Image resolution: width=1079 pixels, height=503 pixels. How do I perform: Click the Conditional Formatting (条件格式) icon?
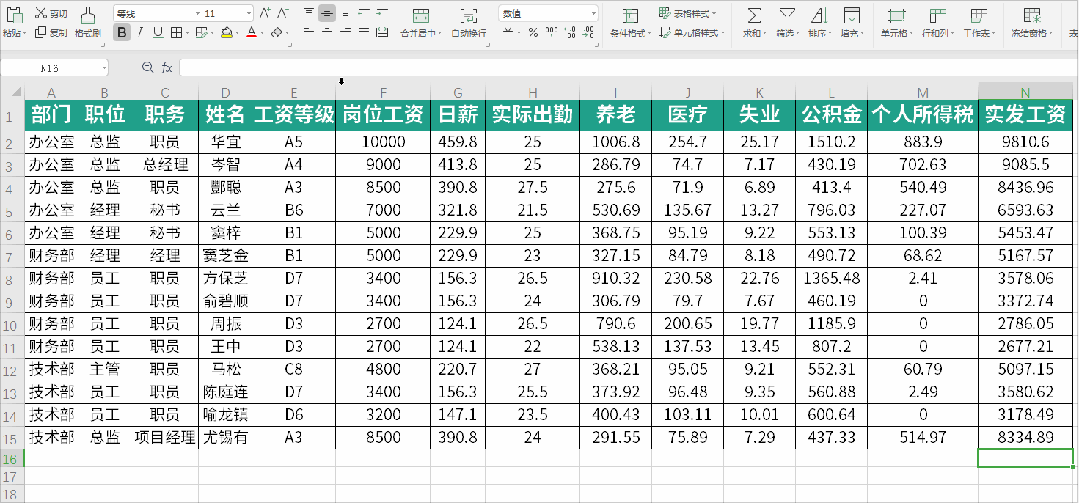click(x=630, y=16)
